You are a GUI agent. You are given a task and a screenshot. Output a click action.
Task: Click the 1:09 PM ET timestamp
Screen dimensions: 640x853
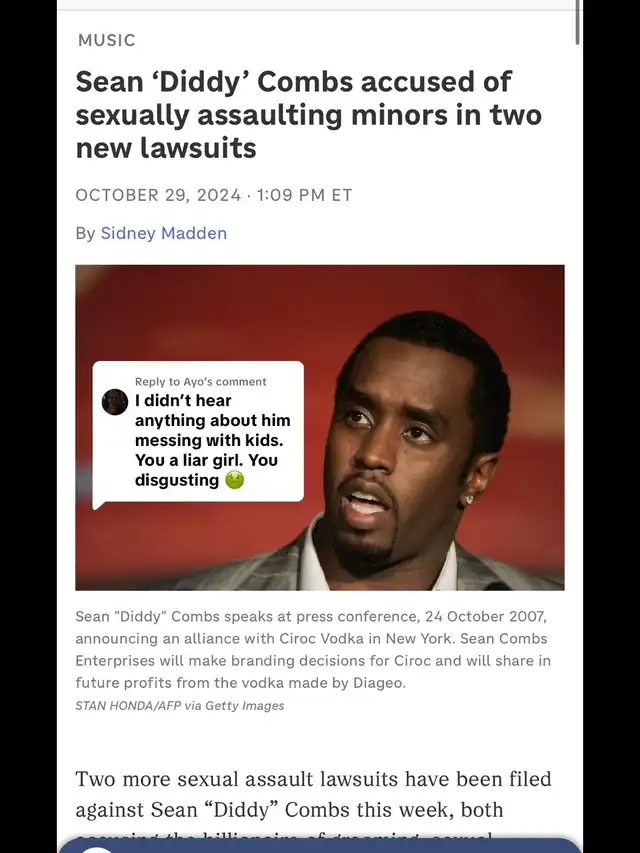pyautogui.click(x=304, y=195)
